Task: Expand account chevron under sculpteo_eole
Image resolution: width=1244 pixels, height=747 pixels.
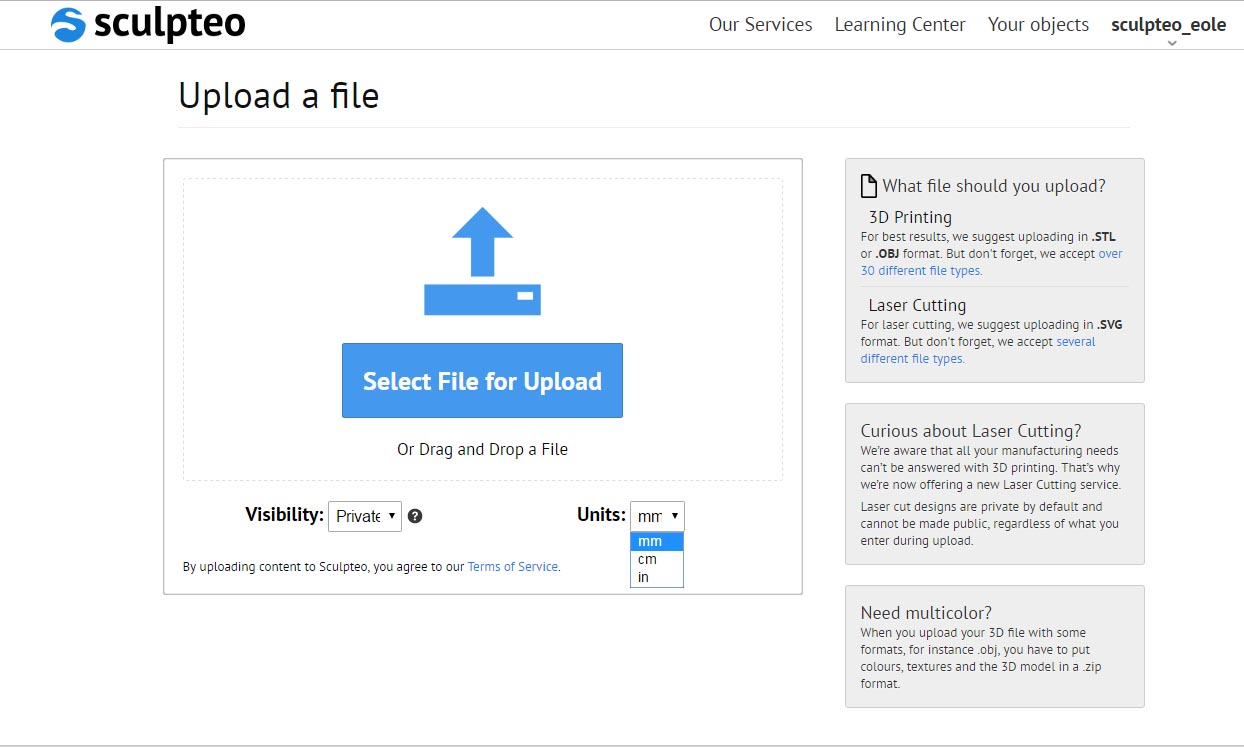Action: [x=1172, y=43]
